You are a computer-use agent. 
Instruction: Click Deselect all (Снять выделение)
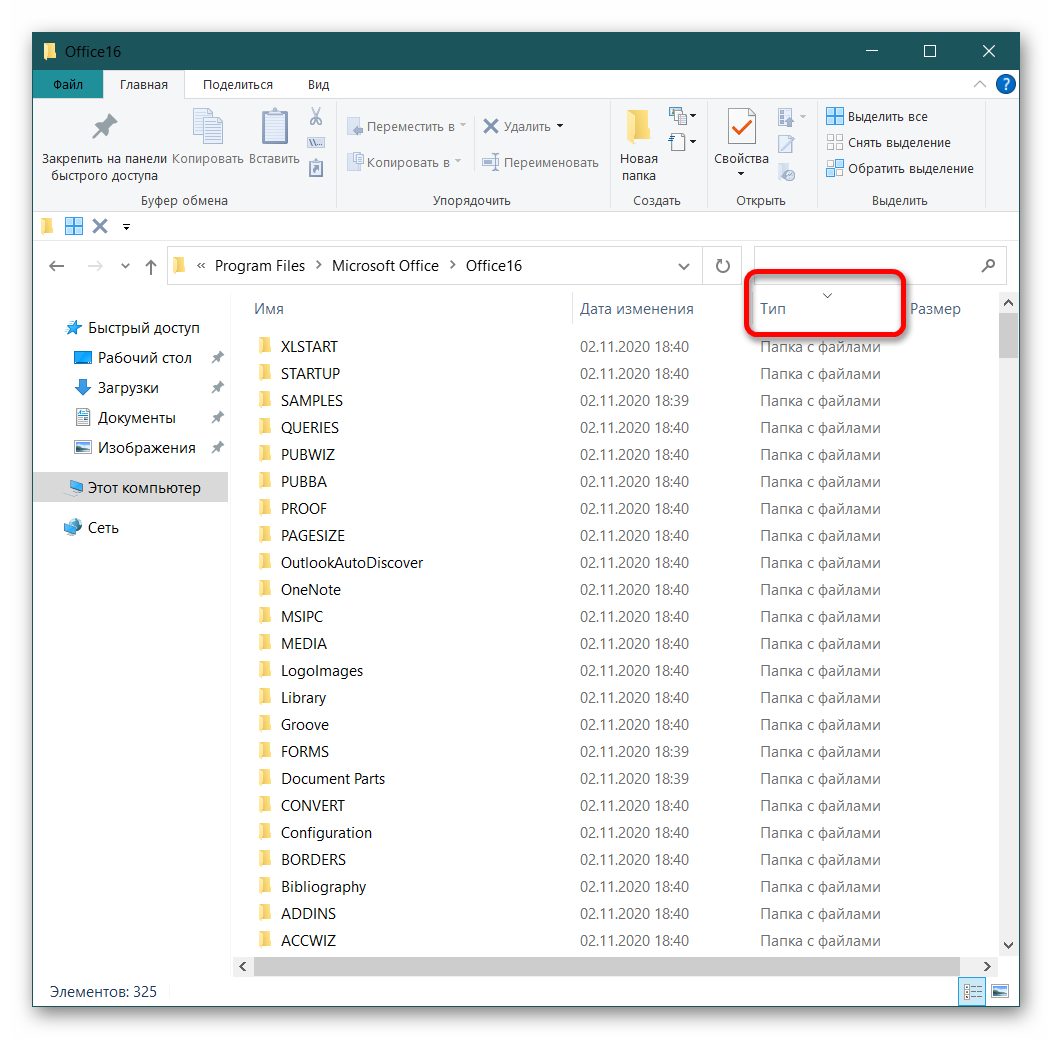[x=888, y=143]
